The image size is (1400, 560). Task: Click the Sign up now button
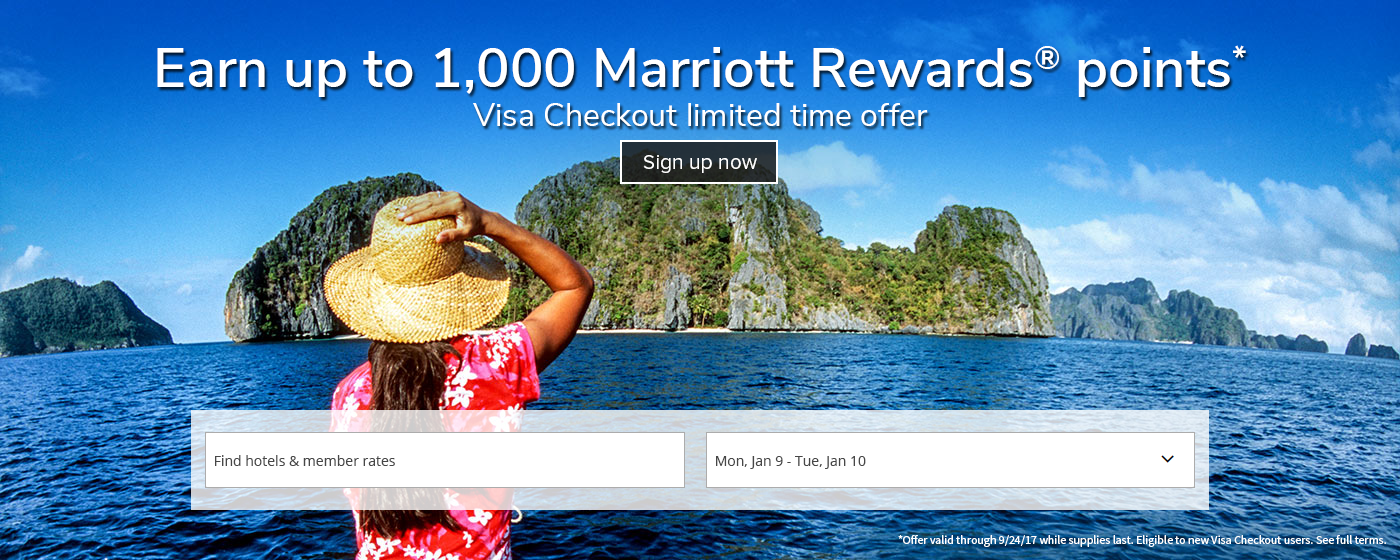point(699,162)
